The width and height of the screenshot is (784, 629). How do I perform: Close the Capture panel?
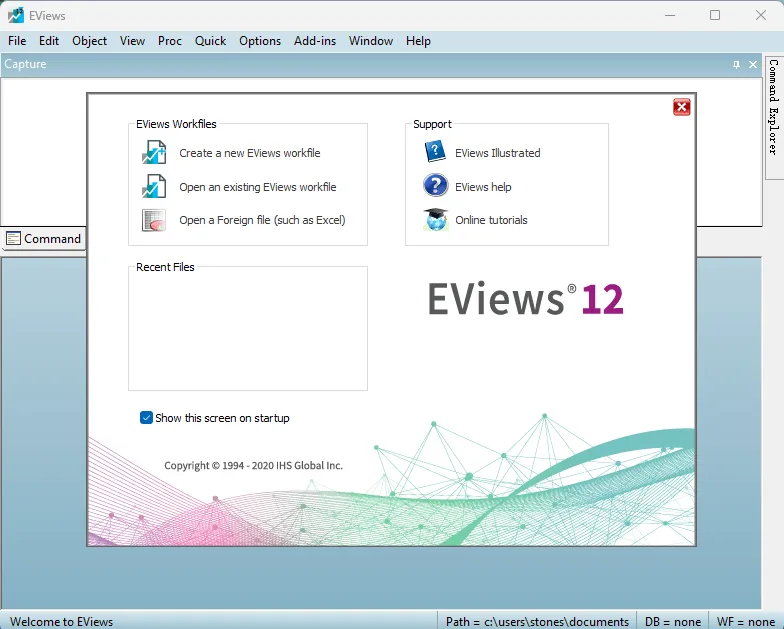click(x=753, y=64)
